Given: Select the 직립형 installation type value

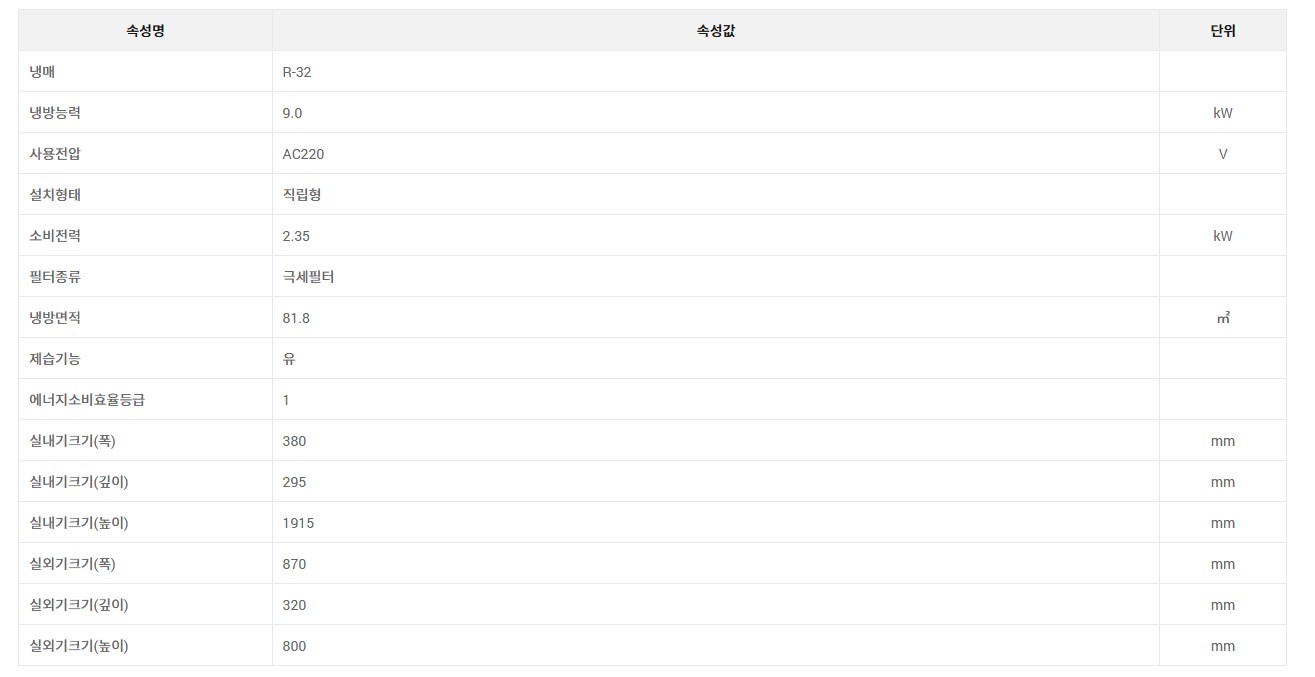Looking at the screenshot, I should tap(302, 195).
